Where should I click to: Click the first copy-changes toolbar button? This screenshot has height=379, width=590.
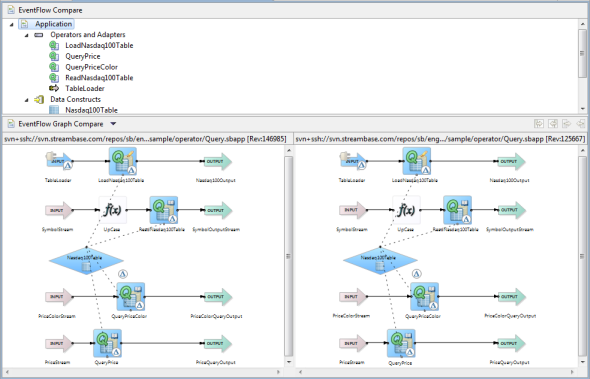(539, 123)
